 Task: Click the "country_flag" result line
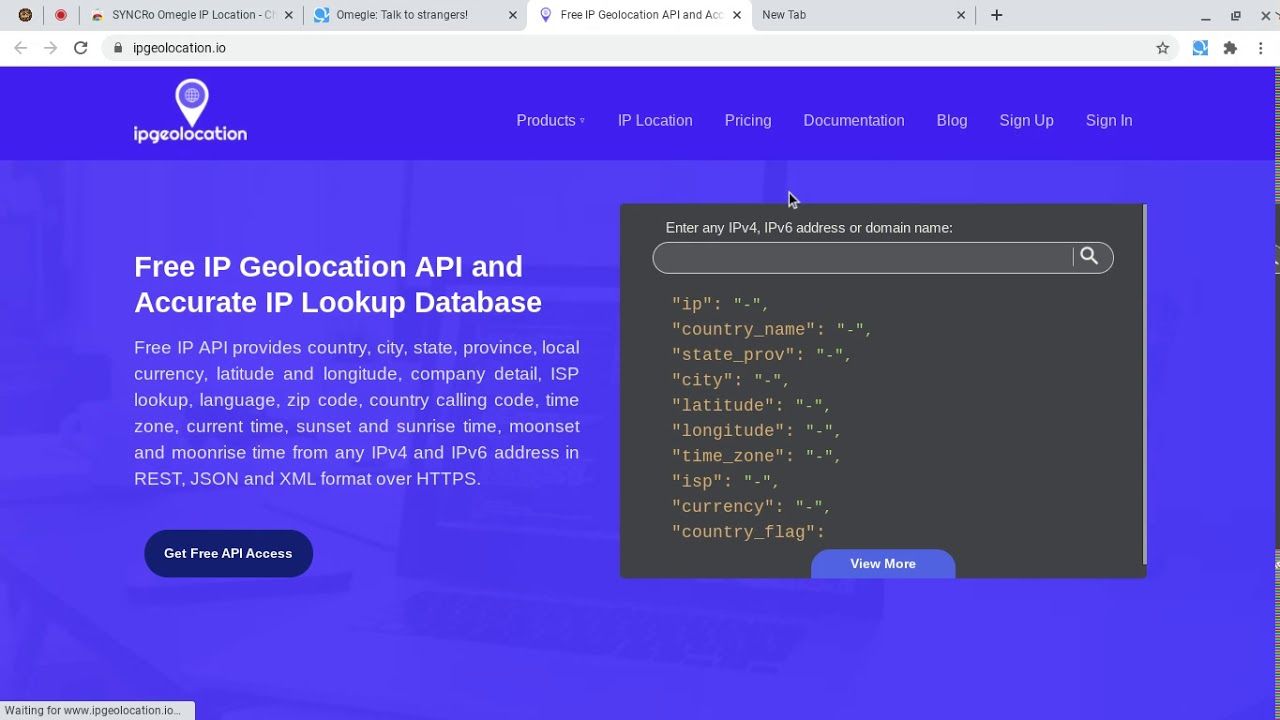click(749, 532)
